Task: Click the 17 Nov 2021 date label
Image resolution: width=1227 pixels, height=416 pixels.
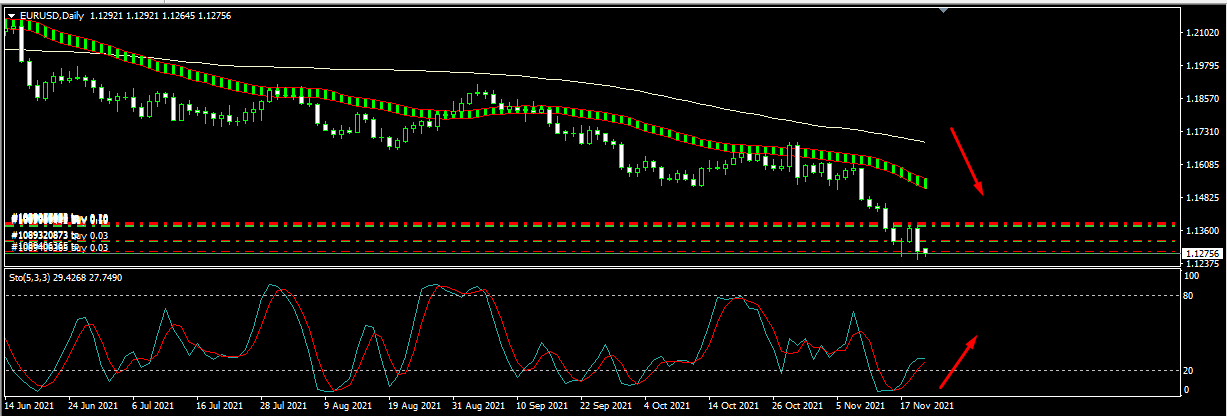Action: pos(929,406)
